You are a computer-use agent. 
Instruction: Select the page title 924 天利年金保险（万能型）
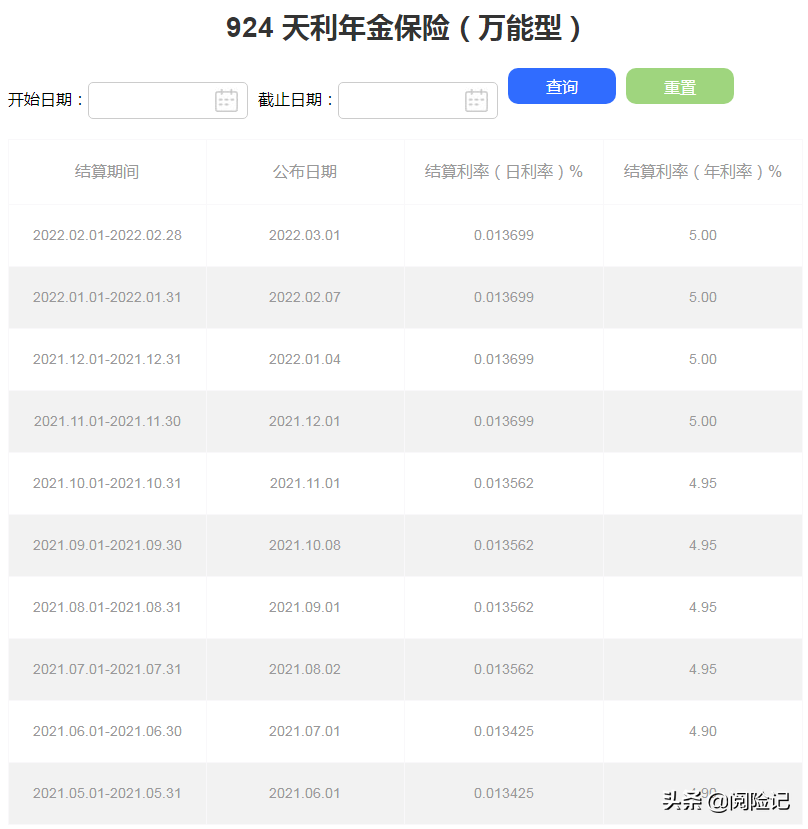405,28
